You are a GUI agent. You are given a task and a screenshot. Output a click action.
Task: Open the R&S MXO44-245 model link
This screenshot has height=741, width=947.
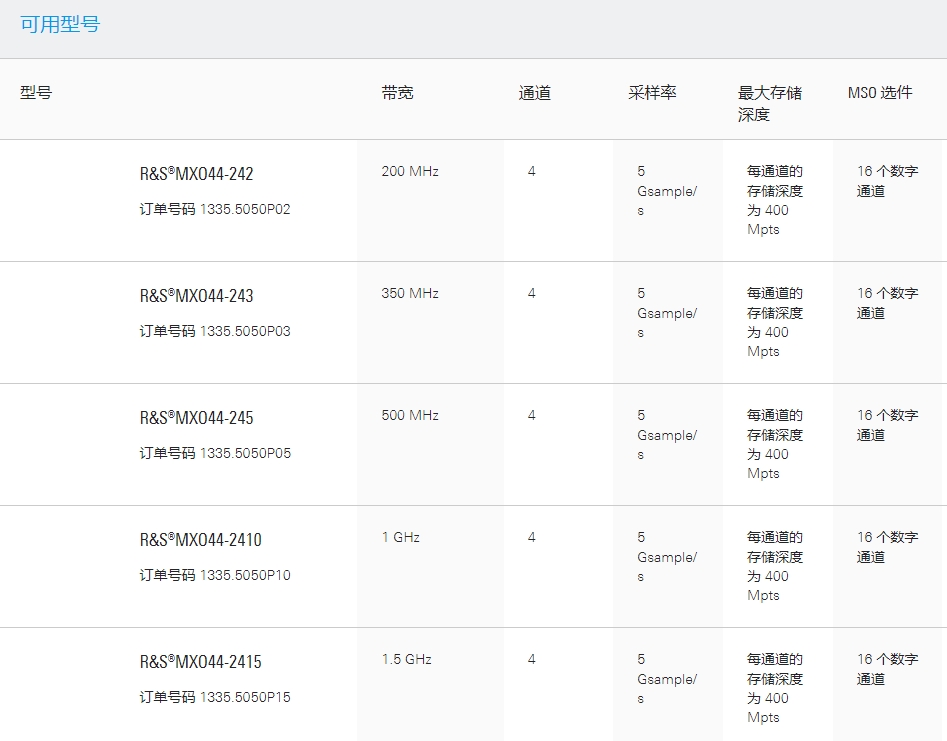coord(196,418)
